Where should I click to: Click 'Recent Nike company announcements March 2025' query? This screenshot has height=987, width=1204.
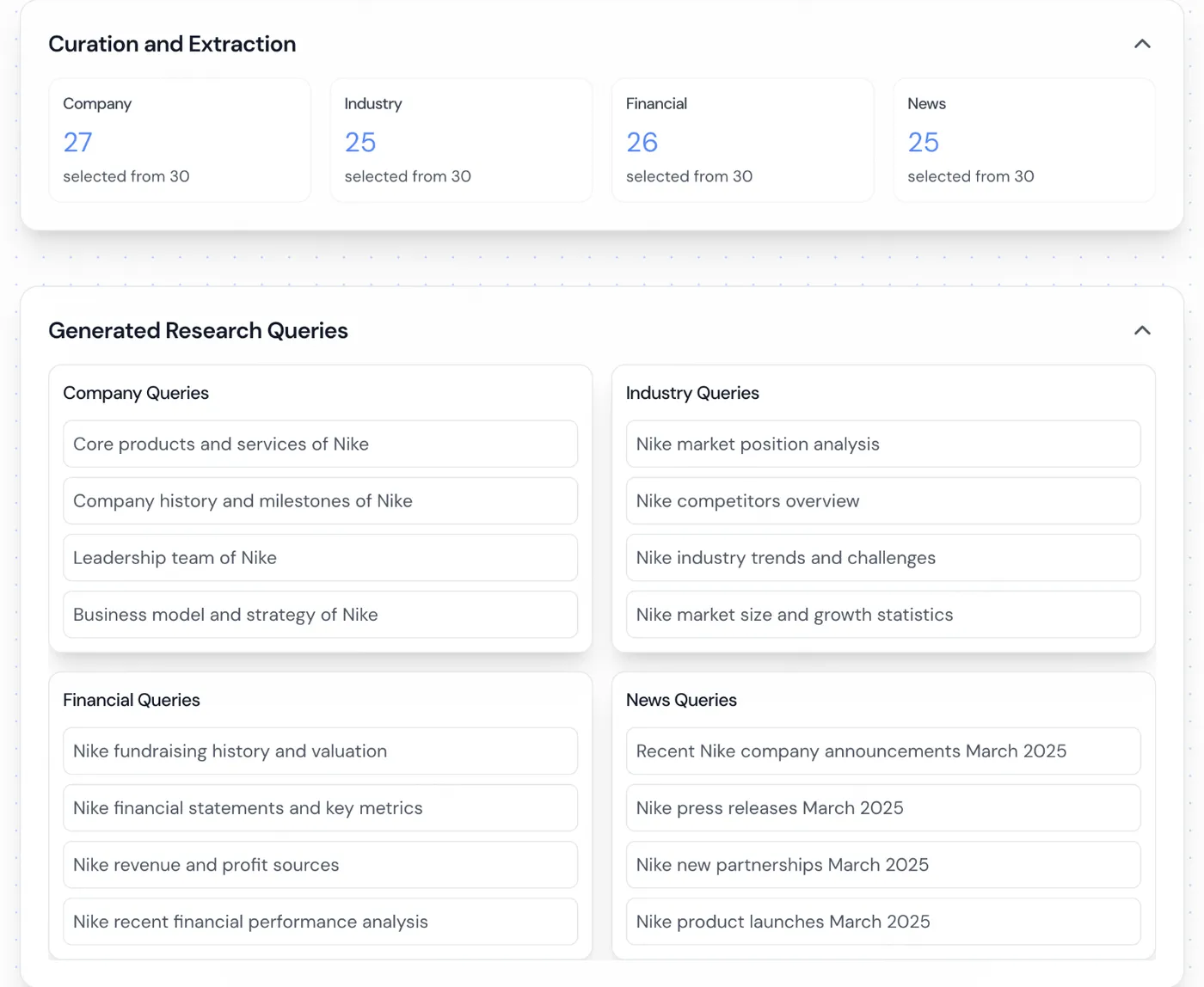click(x=883, y=751)
